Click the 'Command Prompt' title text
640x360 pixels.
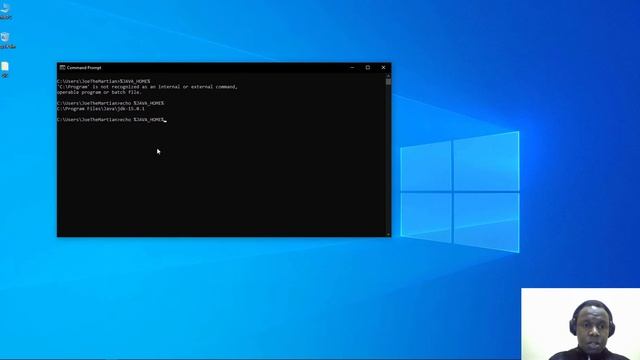pyautogui.click(x=84, y=68)
